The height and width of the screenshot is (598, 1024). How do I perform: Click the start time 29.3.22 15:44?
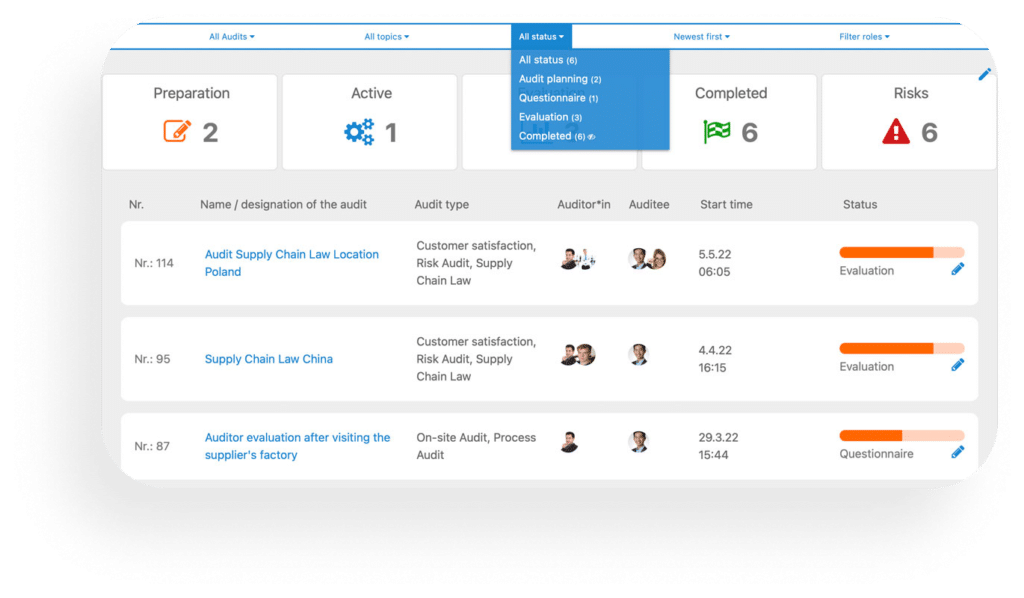point(718,446)
